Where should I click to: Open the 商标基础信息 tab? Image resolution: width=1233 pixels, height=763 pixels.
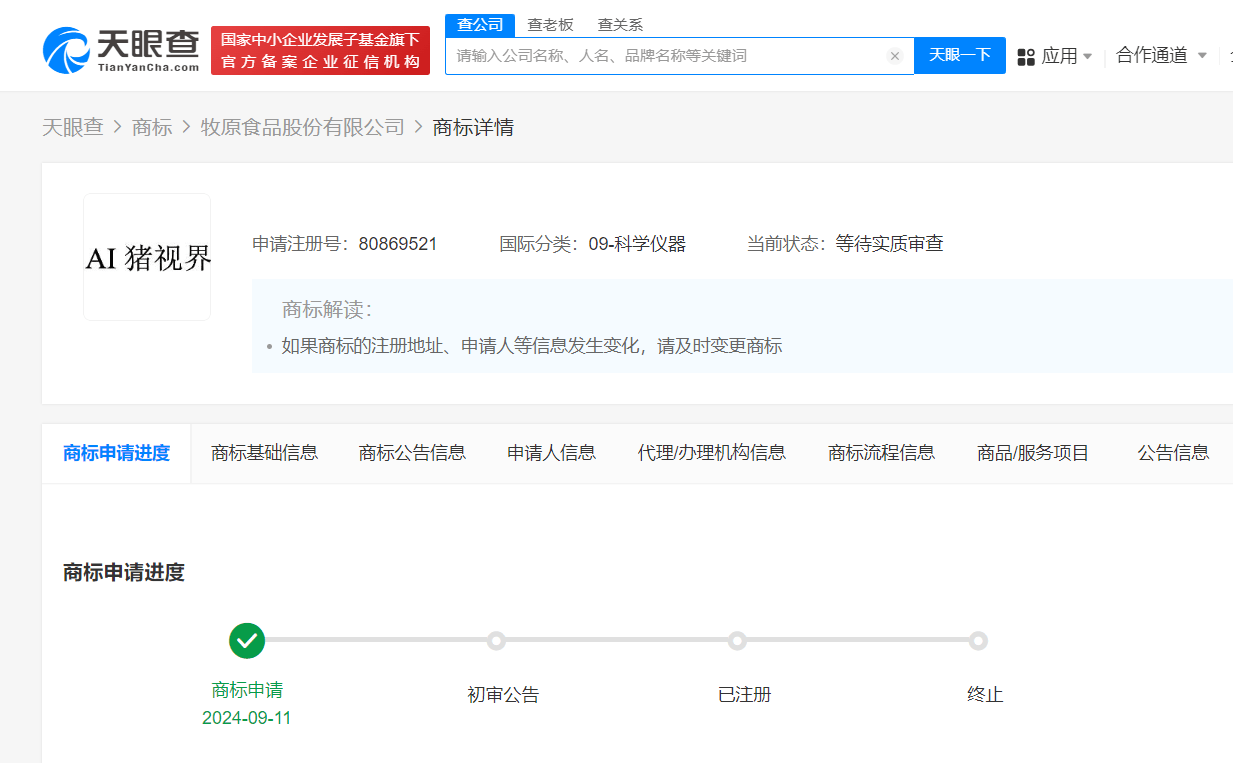(x=264, y=453)
